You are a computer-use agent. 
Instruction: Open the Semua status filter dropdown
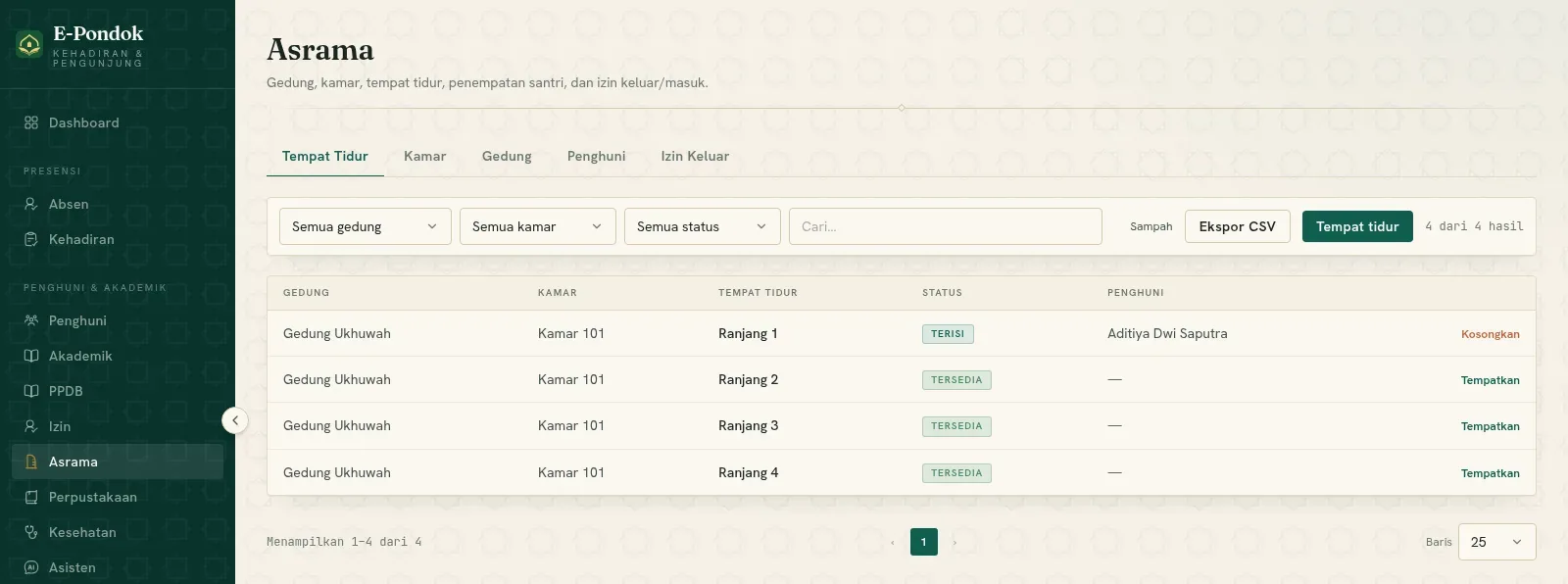(x=703, y=226)
